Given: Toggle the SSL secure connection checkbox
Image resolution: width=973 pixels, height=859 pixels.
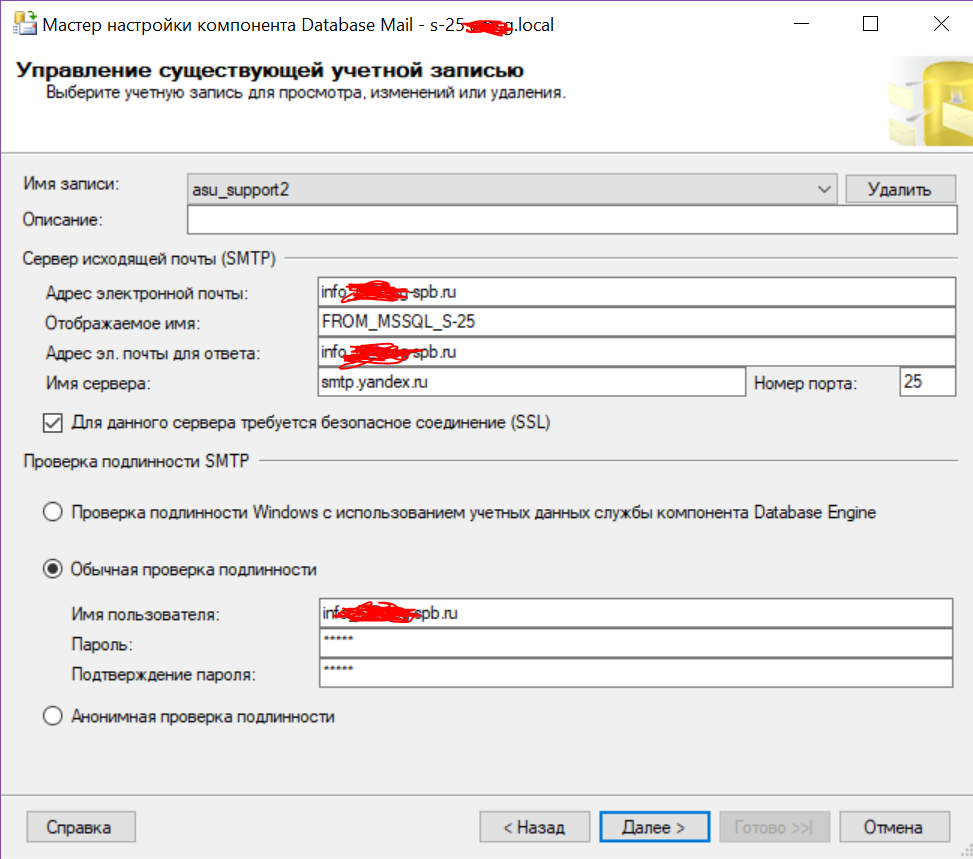Looking at the screenshot, I should 53,423.
